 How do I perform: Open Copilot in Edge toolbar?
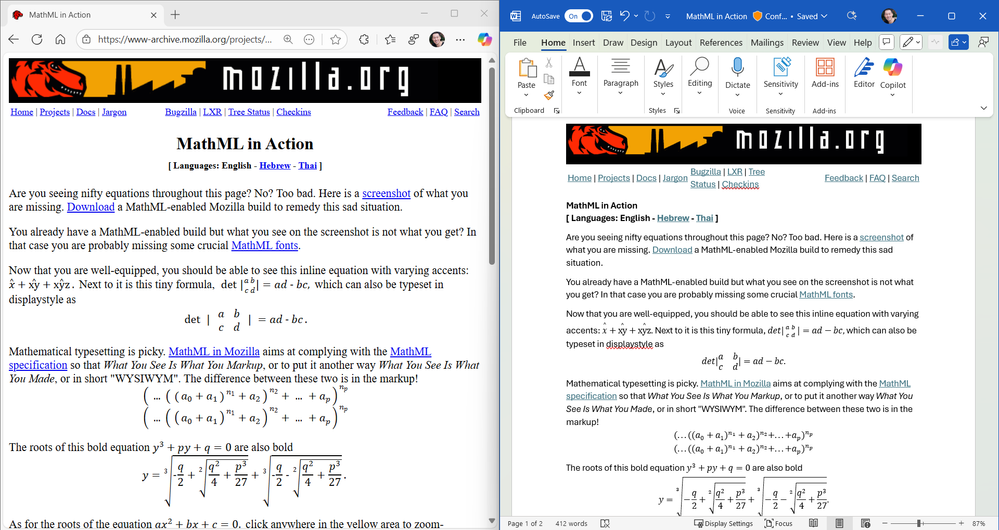click(484, 39)
